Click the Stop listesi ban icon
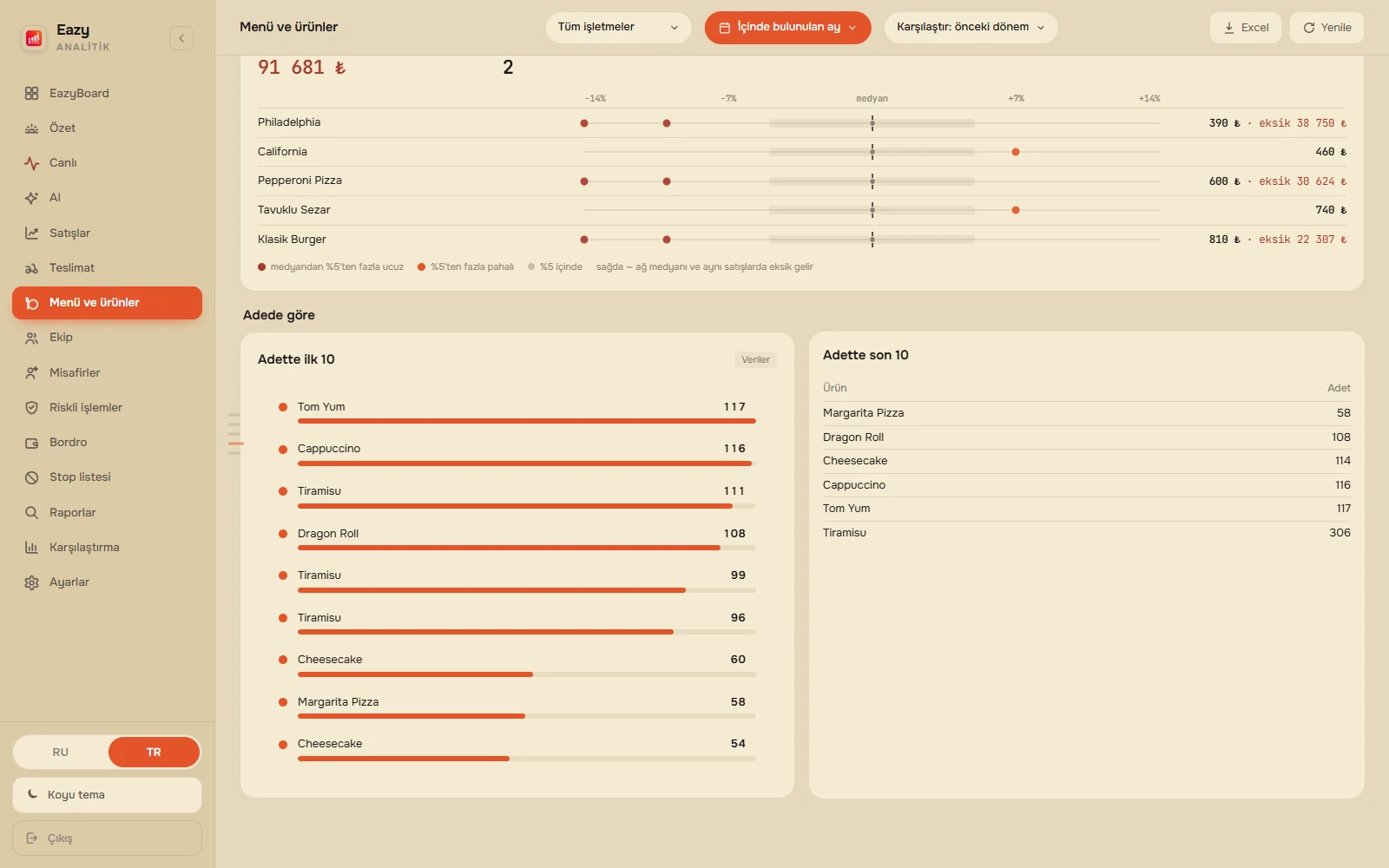 coord(32,477)
